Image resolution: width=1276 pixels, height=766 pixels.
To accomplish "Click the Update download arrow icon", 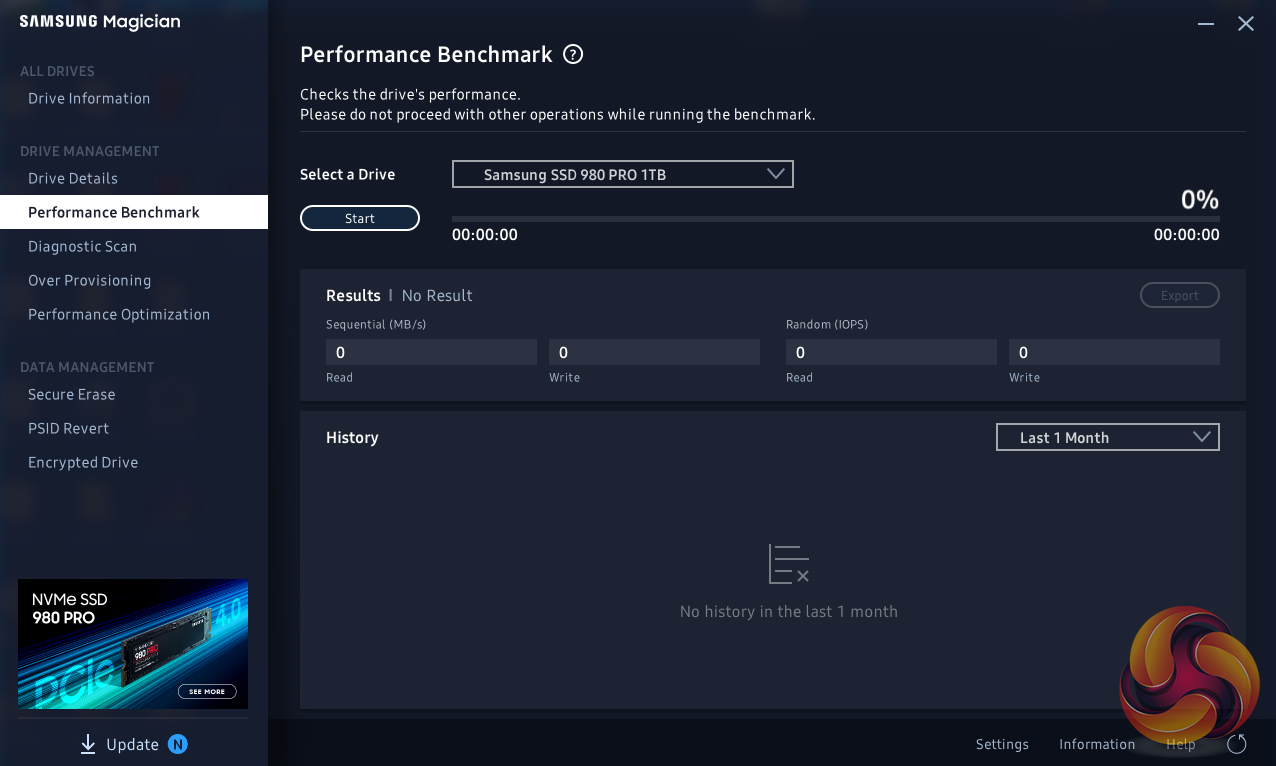I will (88, 744).
